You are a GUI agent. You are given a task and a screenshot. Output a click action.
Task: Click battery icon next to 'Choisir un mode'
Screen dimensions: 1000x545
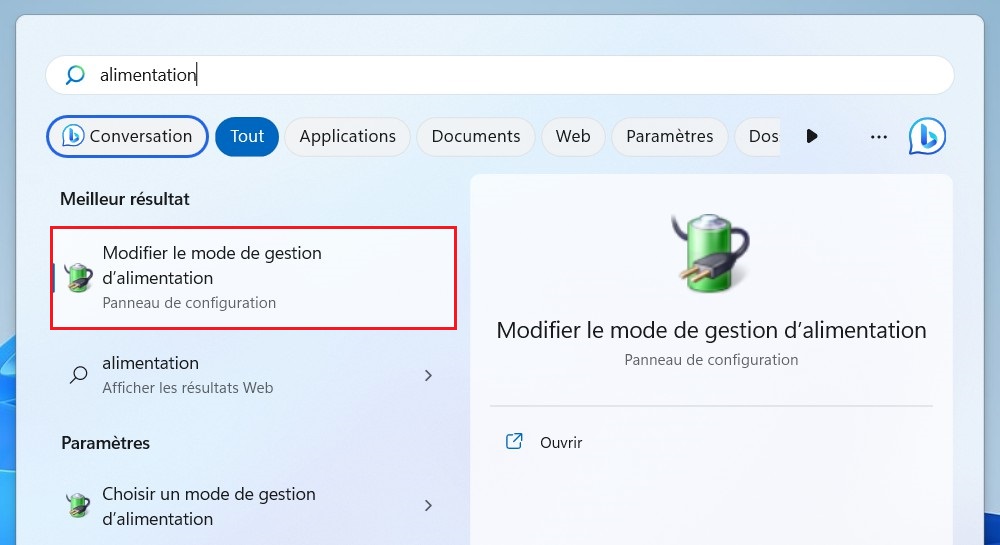click(x=78, y=505)
